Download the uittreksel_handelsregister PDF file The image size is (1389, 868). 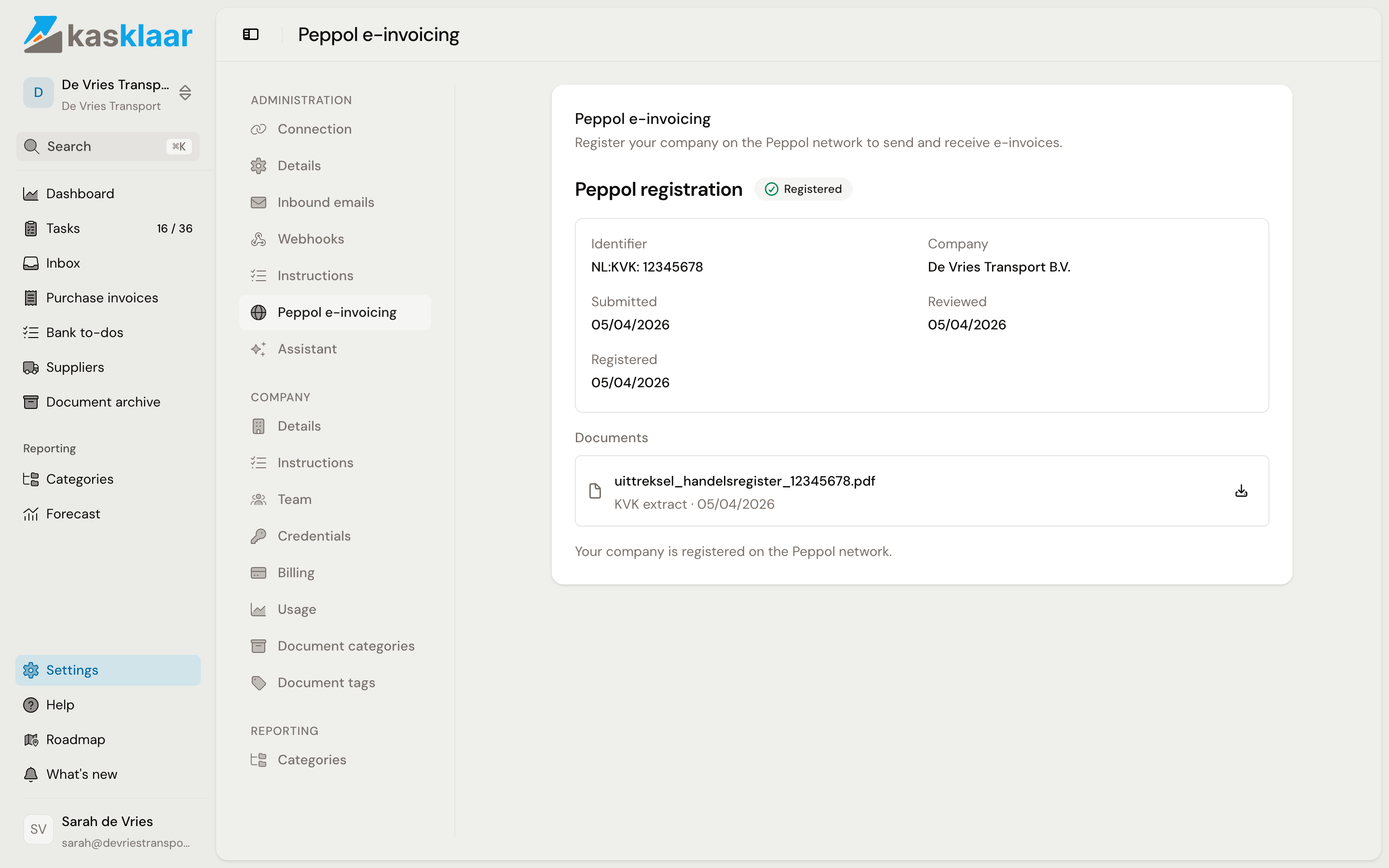click(x=1241, y=491)
